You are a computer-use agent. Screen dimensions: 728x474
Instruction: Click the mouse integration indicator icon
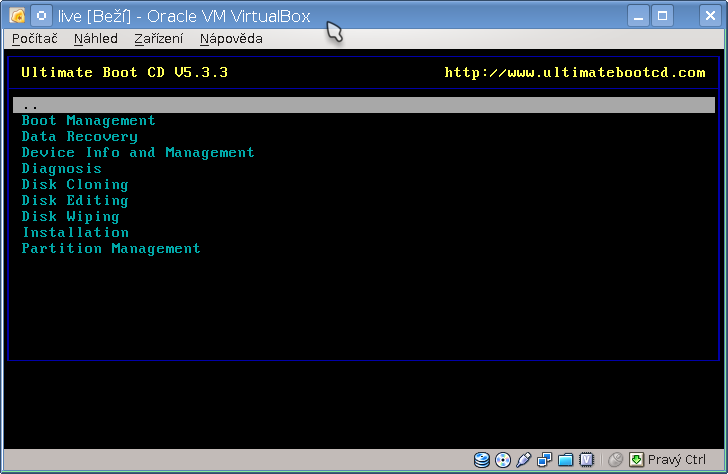[616, 460]
